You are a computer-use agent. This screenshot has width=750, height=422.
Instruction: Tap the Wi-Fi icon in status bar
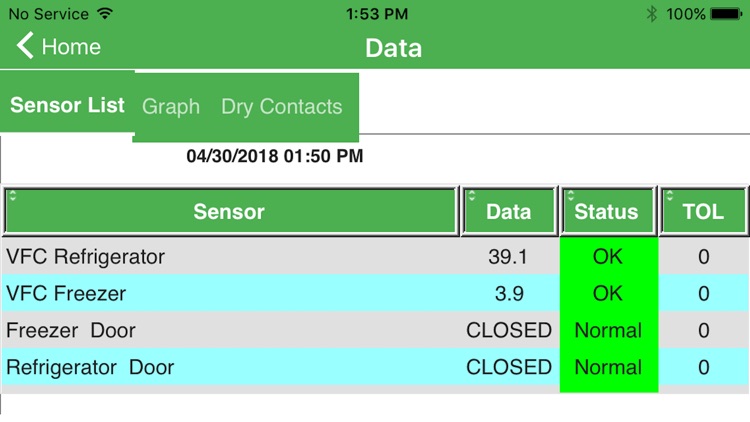pyautogui.click(x=105, y=13)
